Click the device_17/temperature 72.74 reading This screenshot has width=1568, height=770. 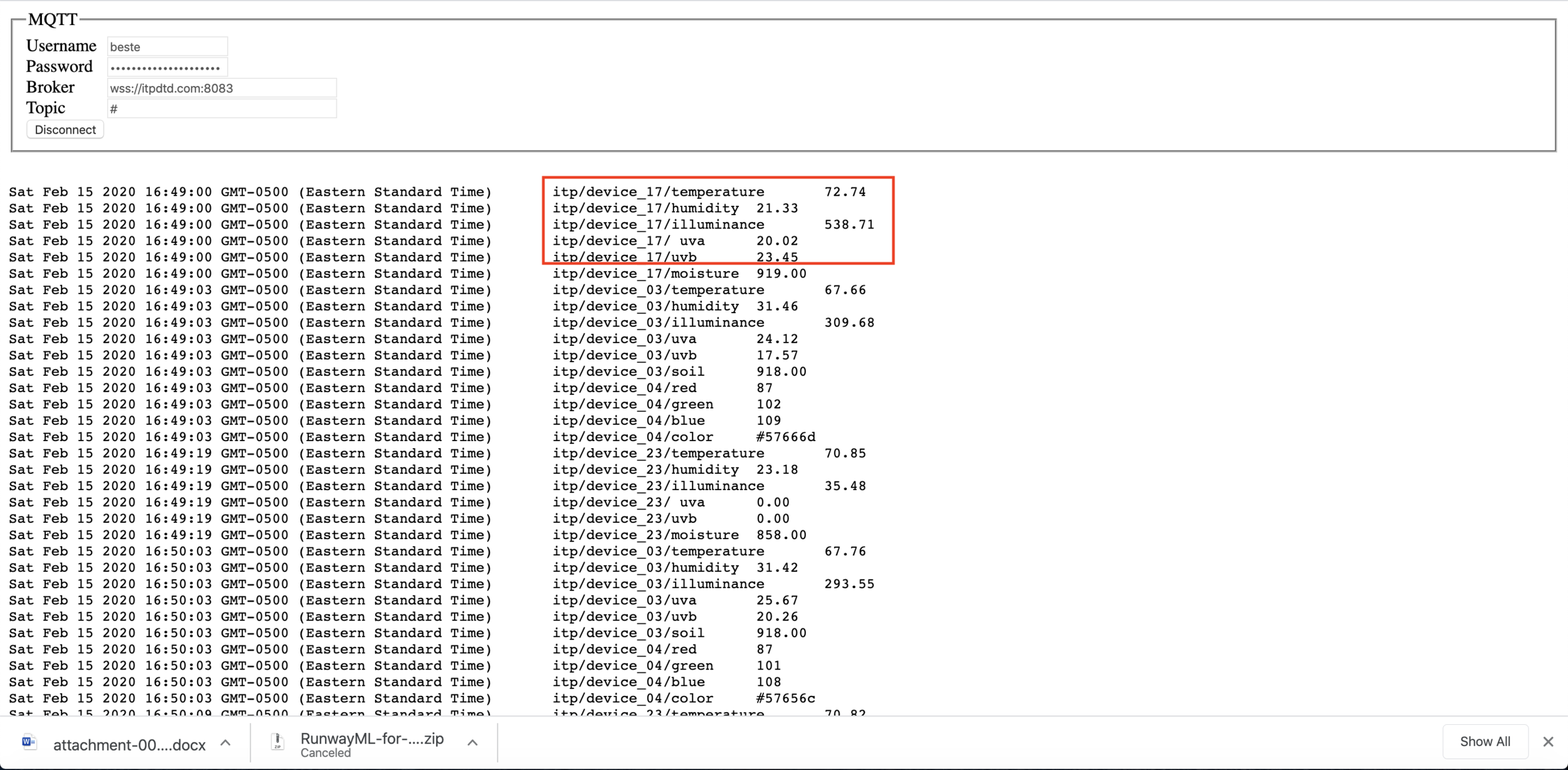[709, 192]
